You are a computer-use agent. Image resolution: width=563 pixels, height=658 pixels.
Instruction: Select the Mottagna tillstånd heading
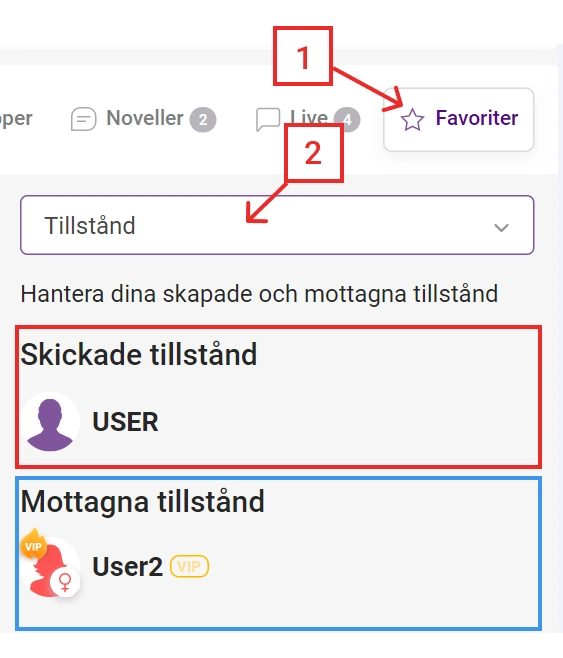point(143,501)
